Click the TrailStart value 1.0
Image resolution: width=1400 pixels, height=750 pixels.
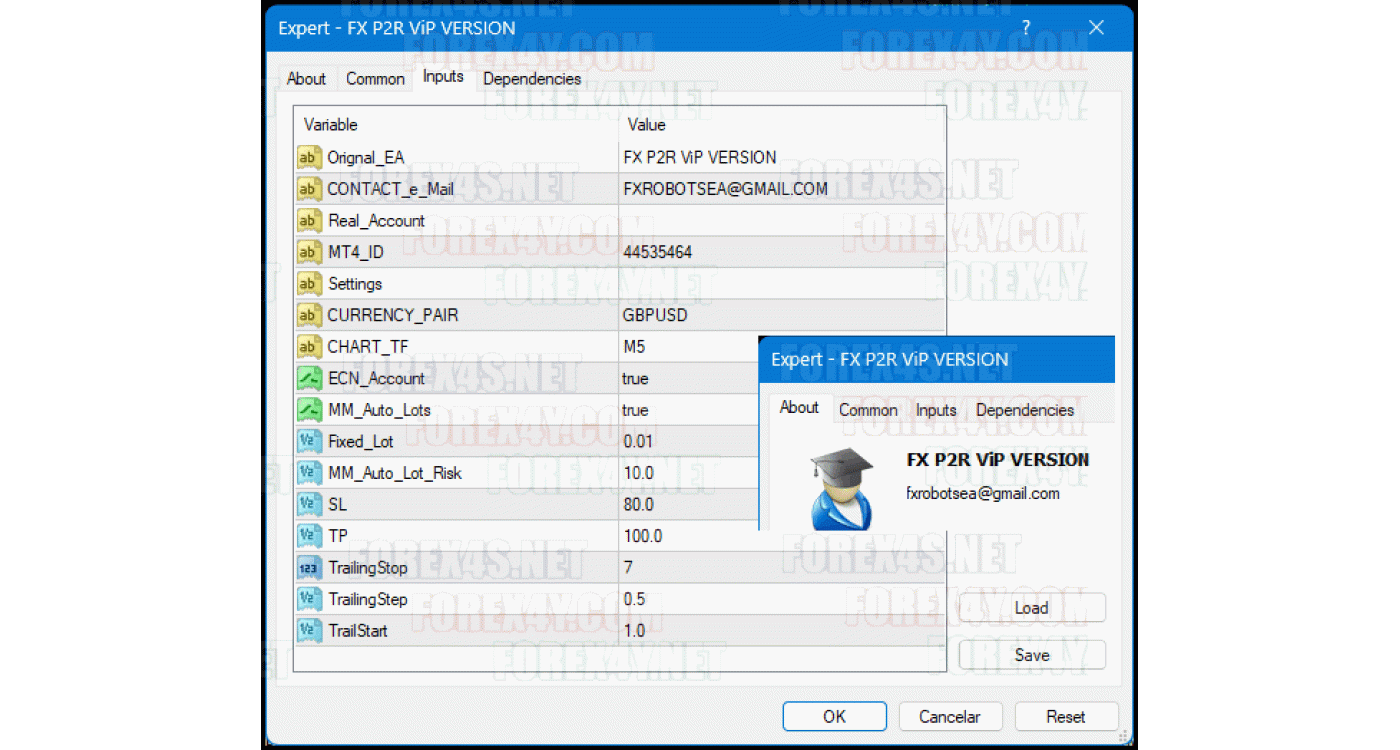[x=635, y=631]
